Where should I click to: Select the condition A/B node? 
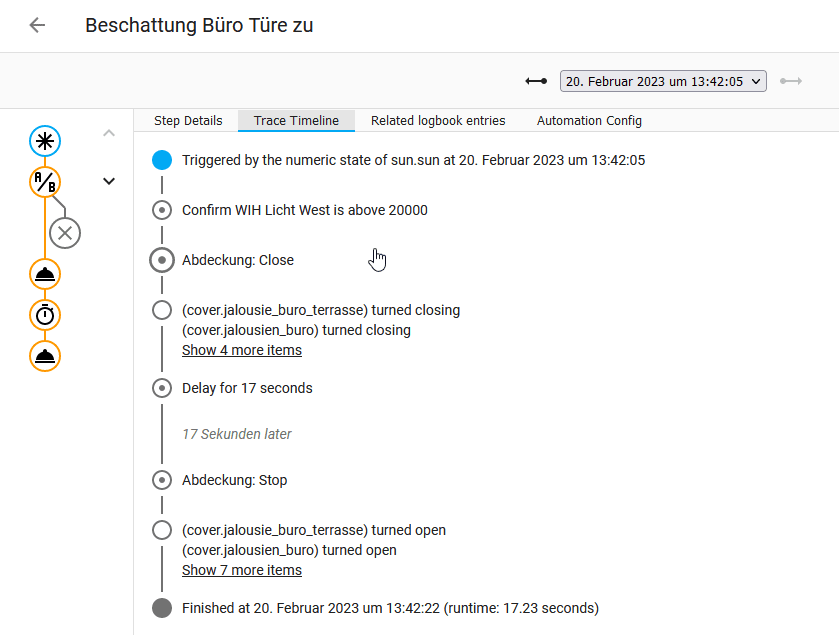tap(45, 182)
